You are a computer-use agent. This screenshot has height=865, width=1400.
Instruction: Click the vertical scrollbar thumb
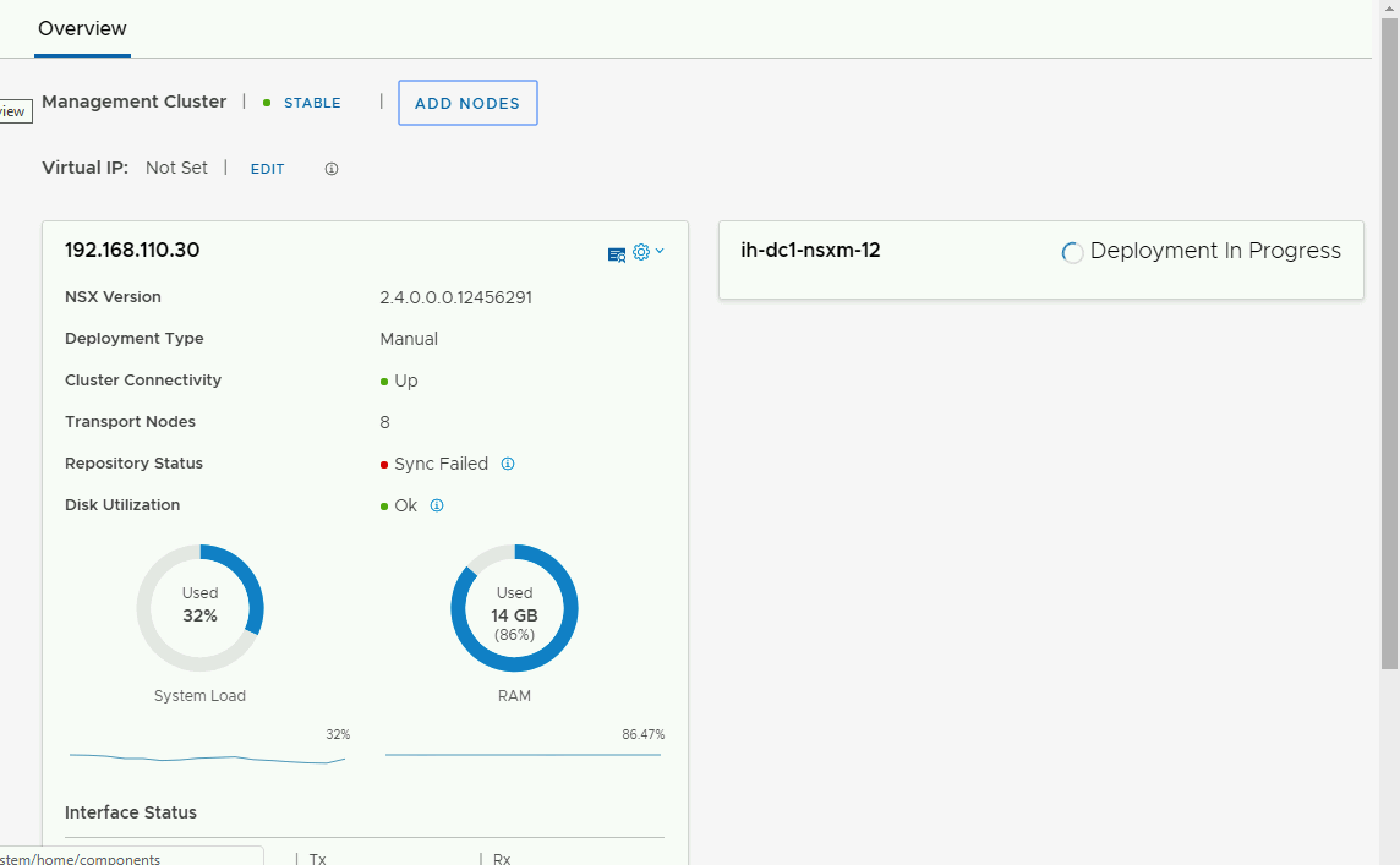point(1390,343)
